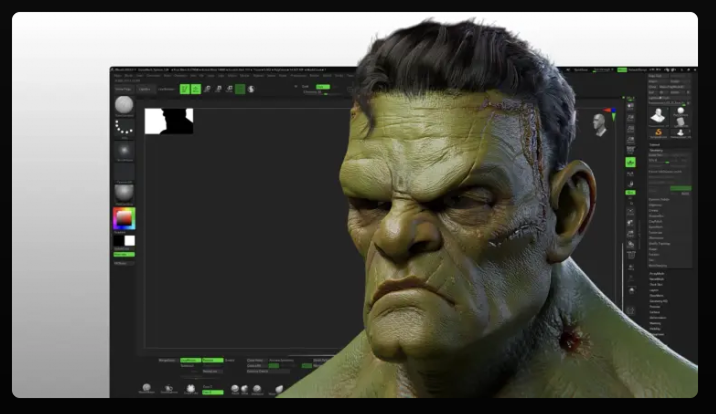Viewport: 716px width, 414px height.
Task: Open the gray material sphere selector
Action: click(124, 194)
